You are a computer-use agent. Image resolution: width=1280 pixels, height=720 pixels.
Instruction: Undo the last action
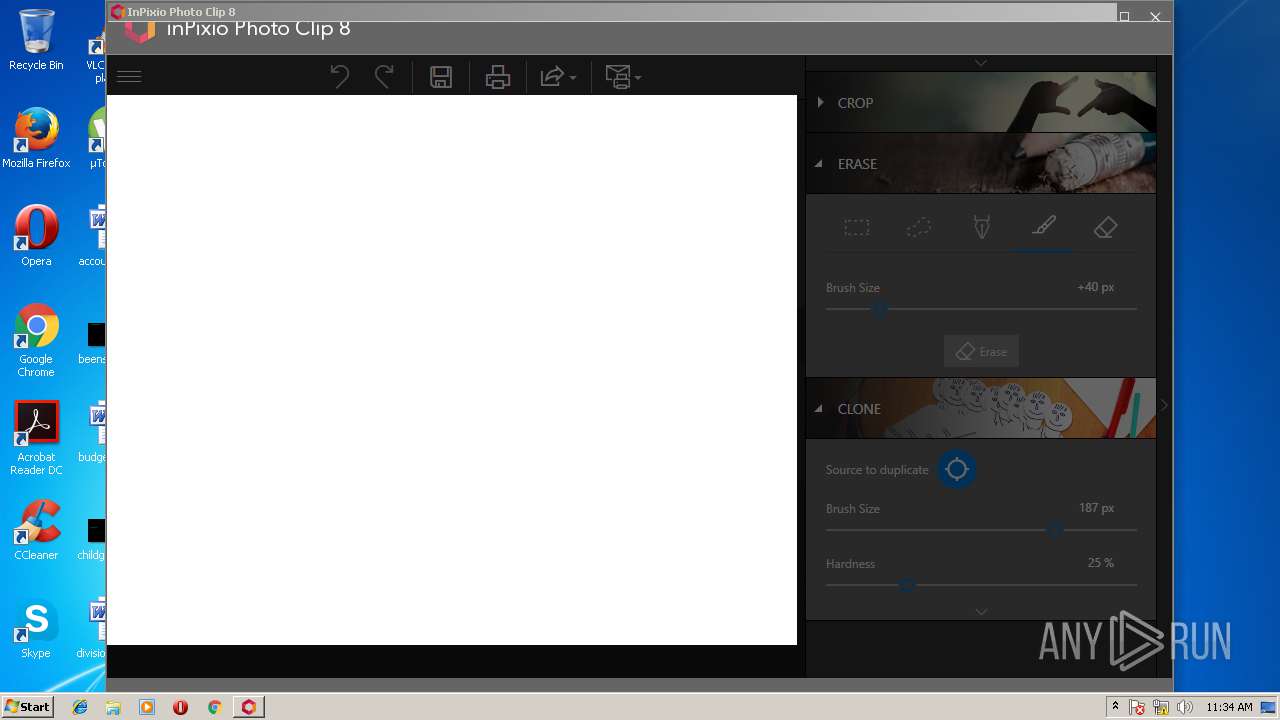pyautogui.click(x=340, y=76)
